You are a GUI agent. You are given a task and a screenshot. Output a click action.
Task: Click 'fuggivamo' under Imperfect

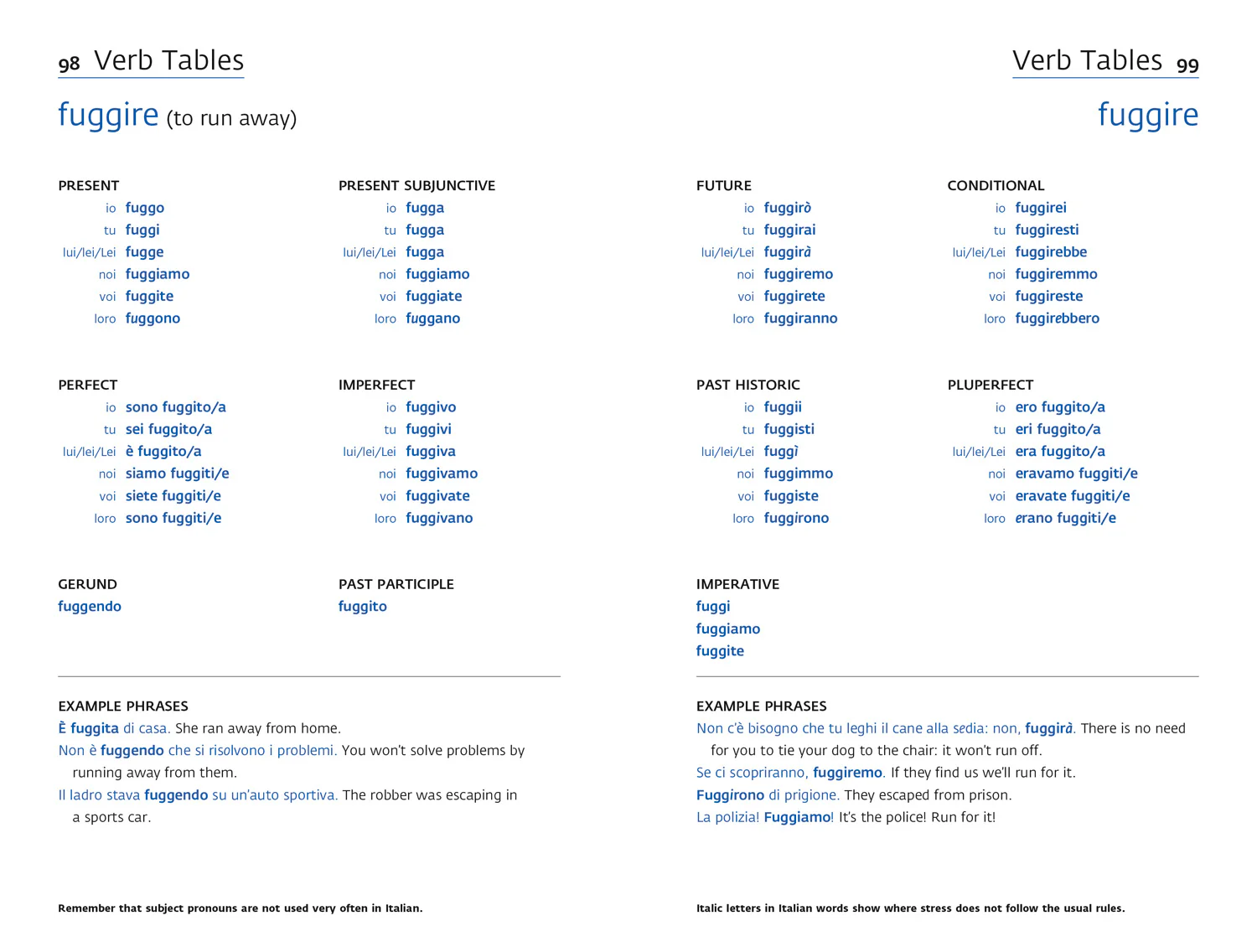[442, 474]
